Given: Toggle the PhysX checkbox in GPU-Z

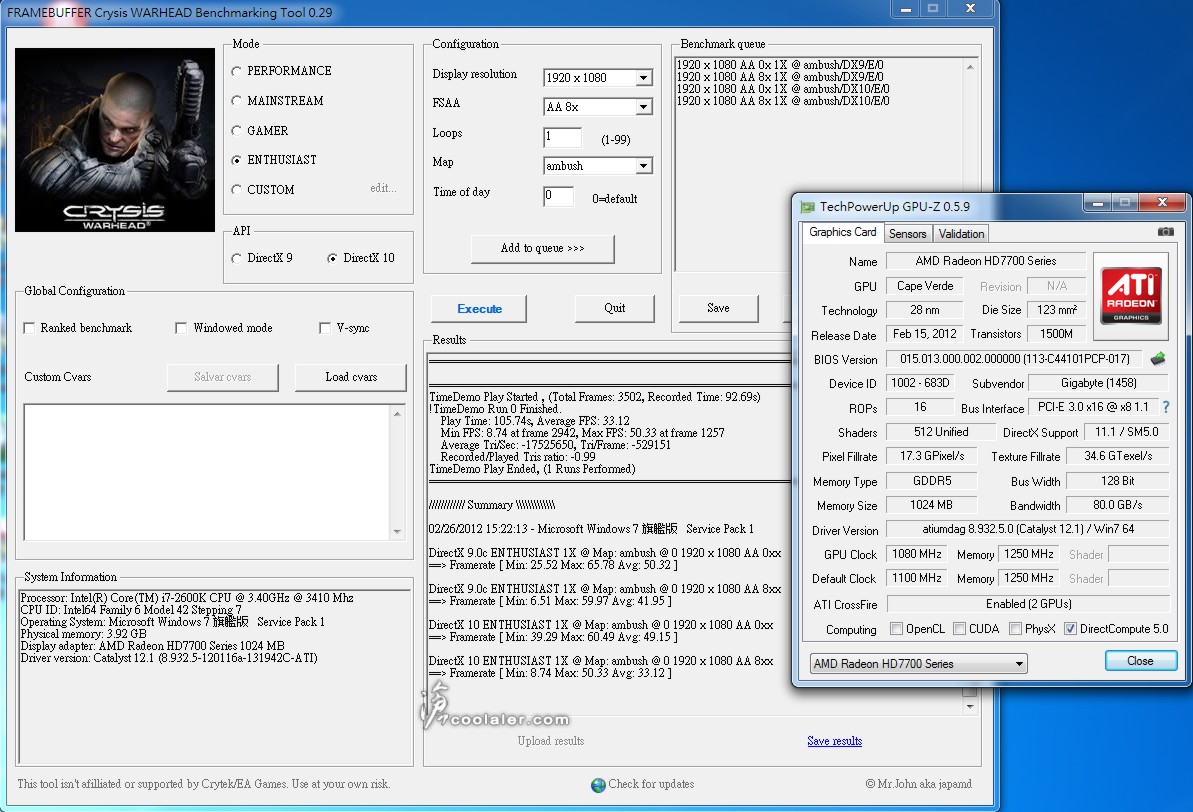Looking at the screenshot, I should pyautogui.click(x=1015, y=629).
